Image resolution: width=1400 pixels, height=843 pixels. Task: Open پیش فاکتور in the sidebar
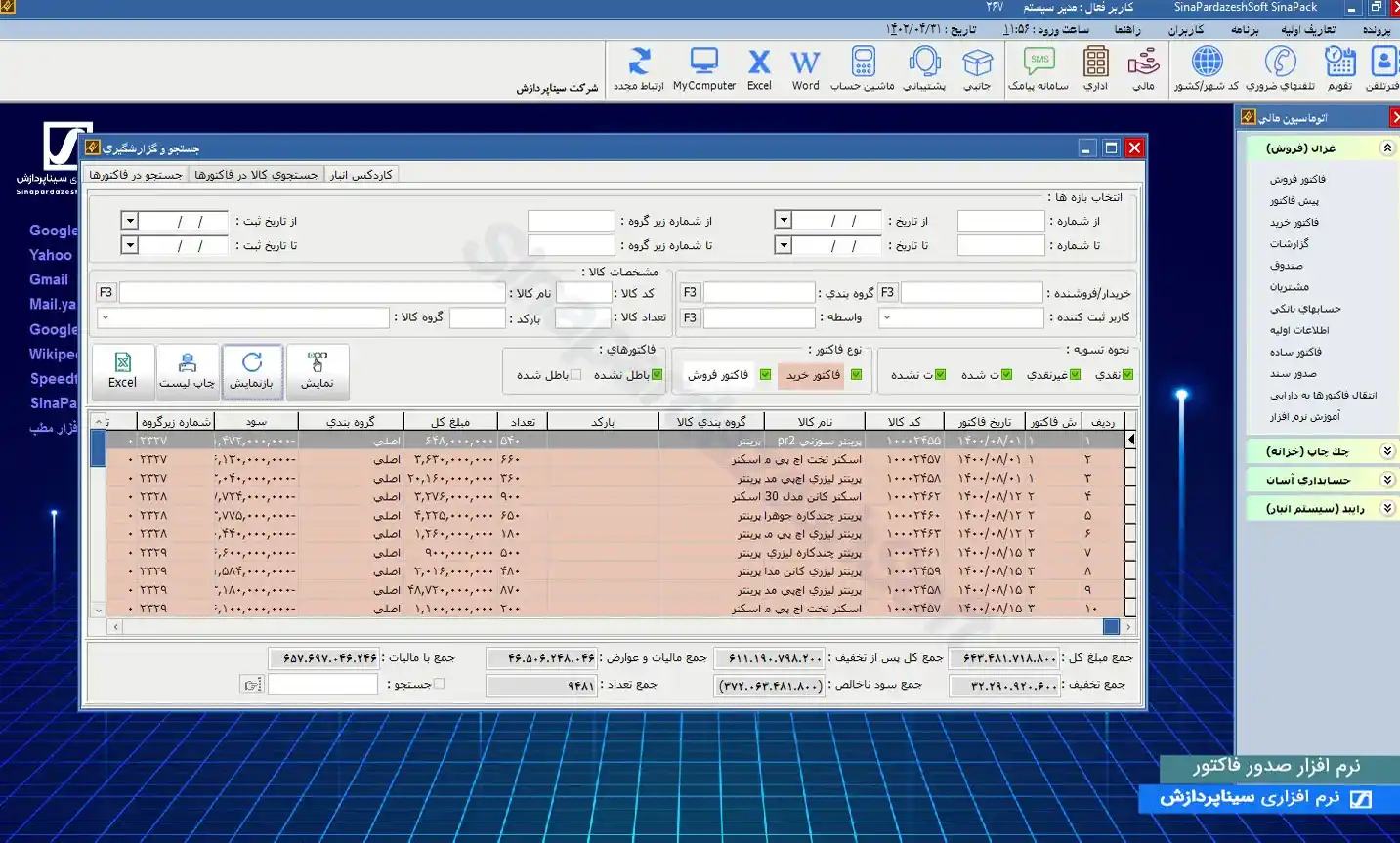pyautogui.click(x=1294, y=201)
